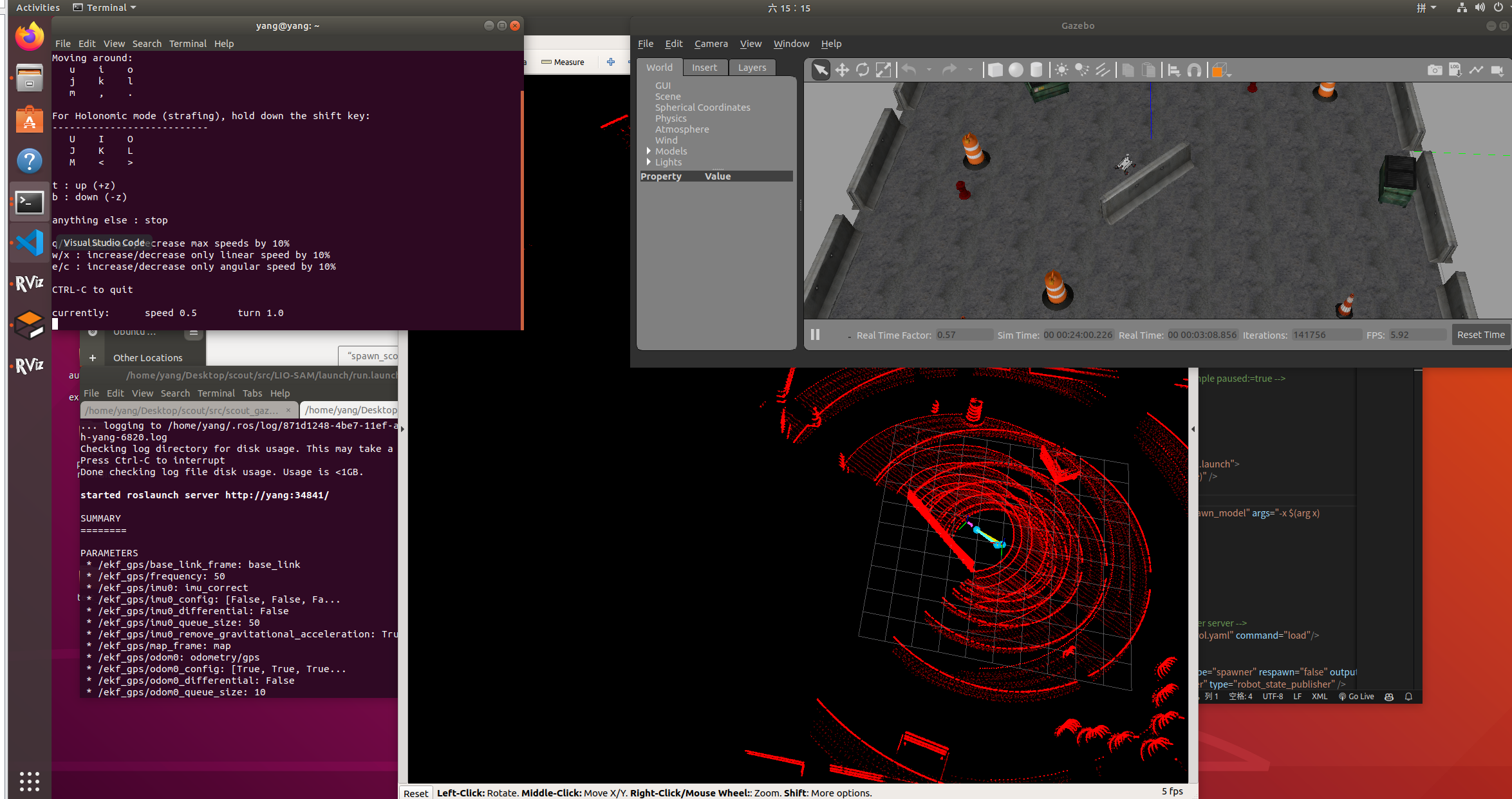Screen dimensions: 1512x799
Task: Add a Directional light in Gazebo
Action: (1103, 70)
